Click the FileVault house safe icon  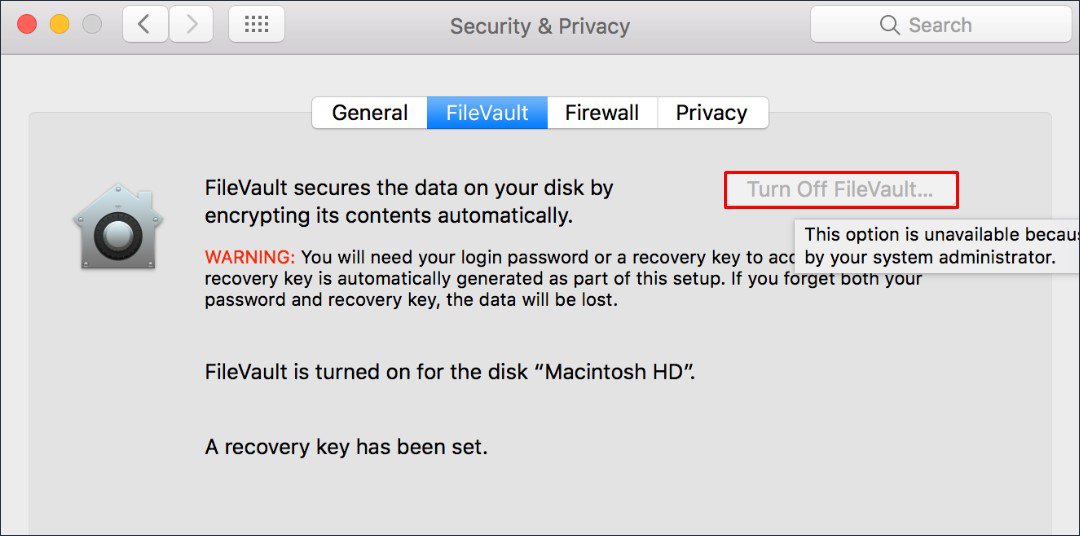[118, 227]
